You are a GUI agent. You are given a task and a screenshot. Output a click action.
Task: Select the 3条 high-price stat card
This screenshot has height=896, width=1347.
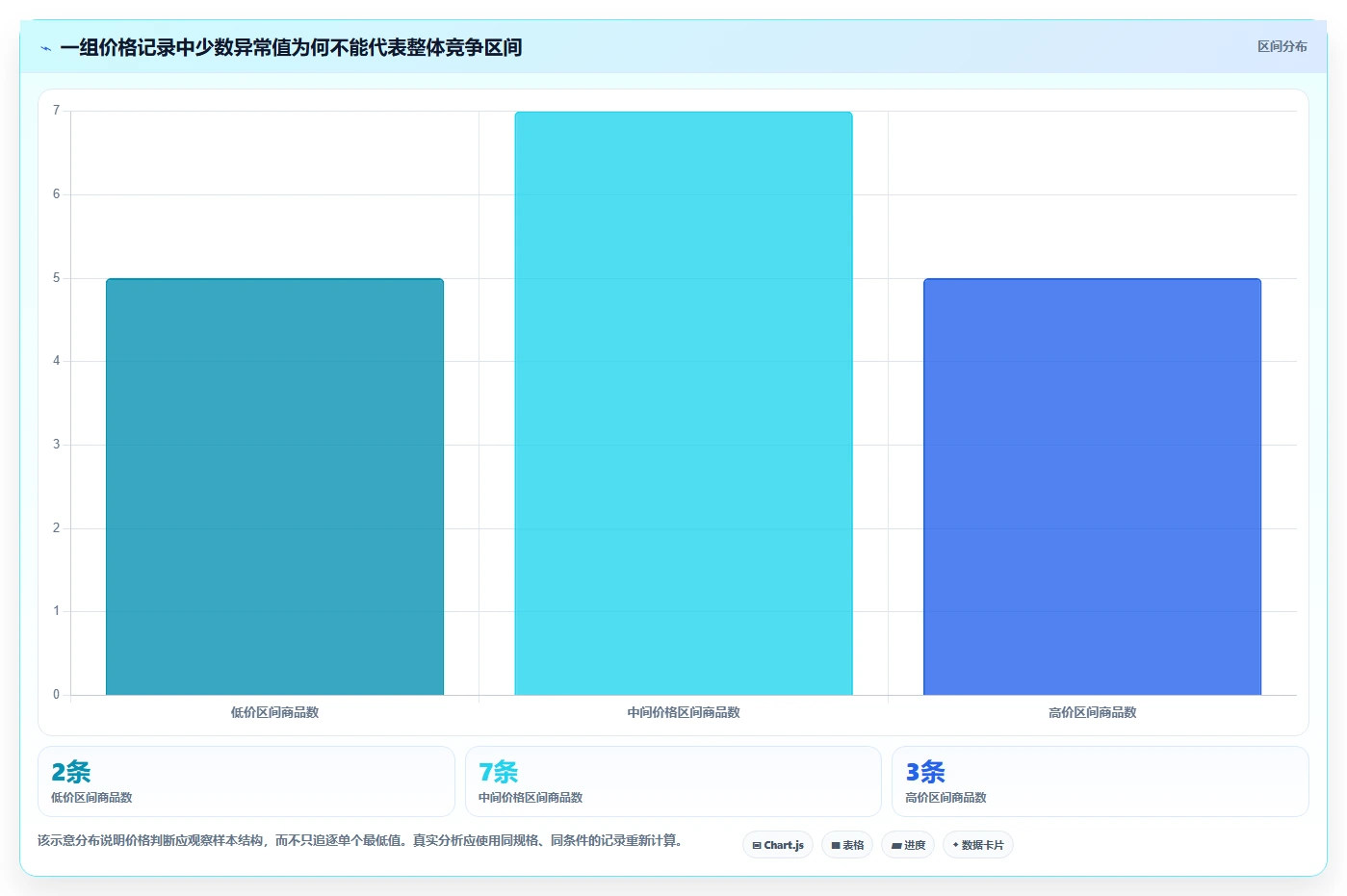click(1101, 781)
